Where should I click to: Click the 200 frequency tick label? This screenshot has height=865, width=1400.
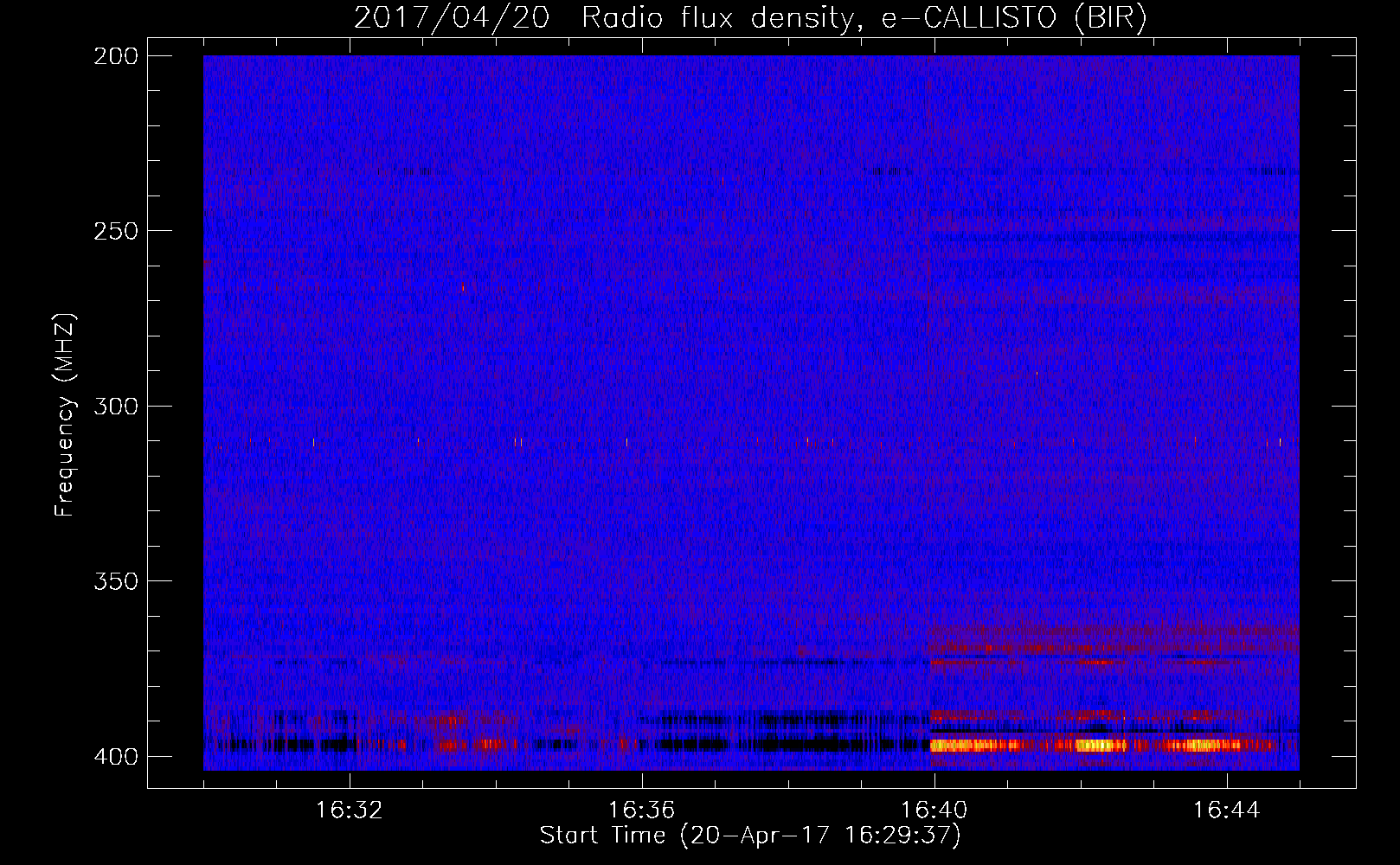tap(116, 56)
